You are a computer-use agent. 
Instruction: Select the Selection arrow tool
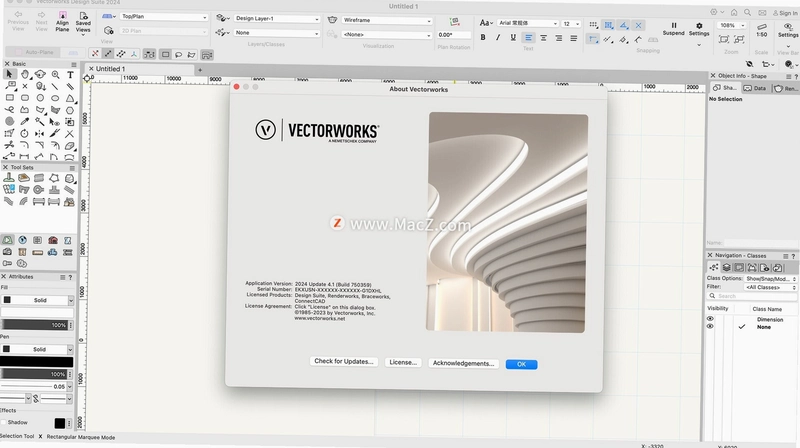click(x=9, y=74)
